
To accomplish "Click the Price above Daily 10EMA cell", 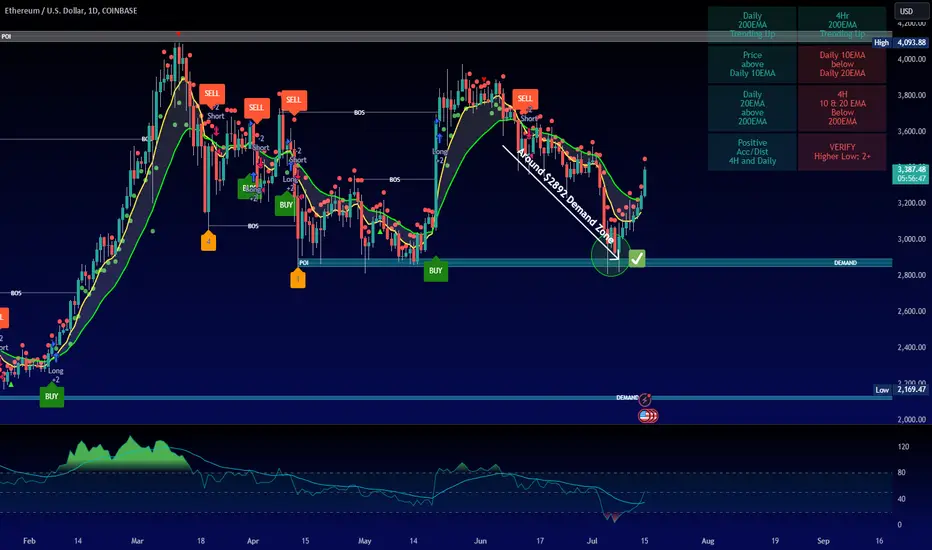I will (752, 64).
